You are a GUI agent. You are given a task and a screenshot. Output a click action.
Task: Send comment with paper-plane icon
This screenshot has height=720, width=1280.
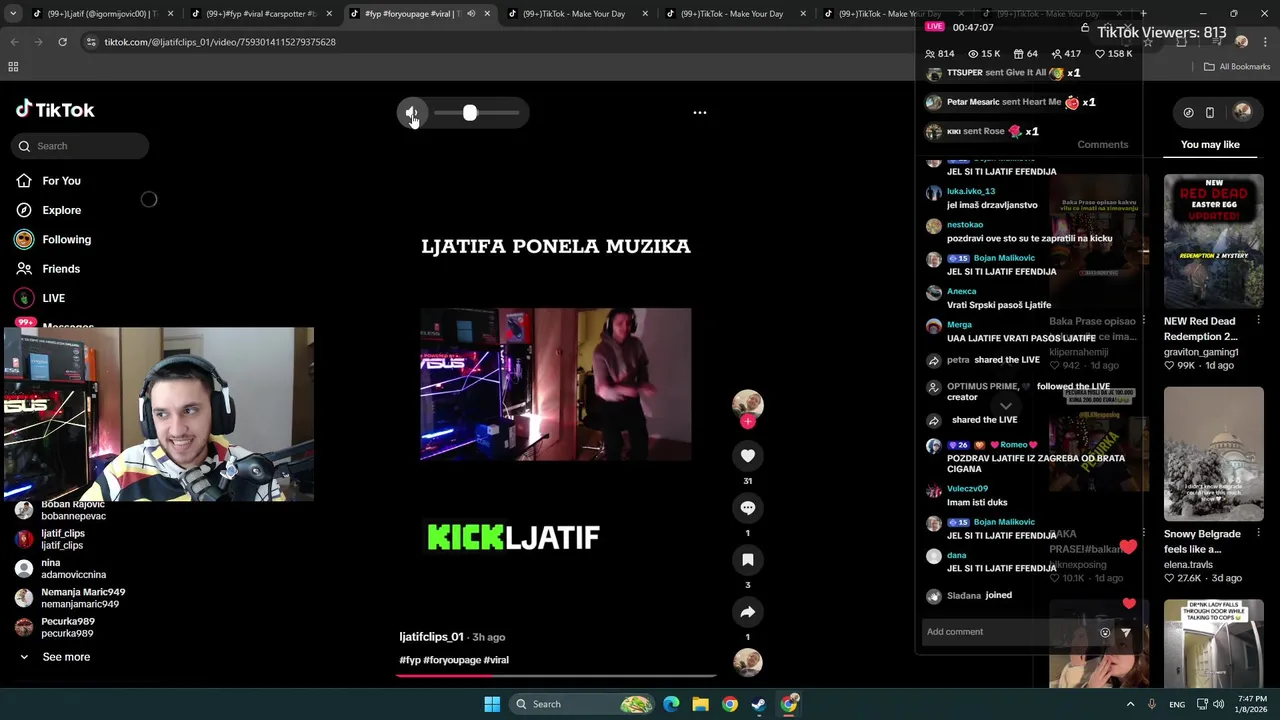pyautogui.click(x=1125, y=632)
